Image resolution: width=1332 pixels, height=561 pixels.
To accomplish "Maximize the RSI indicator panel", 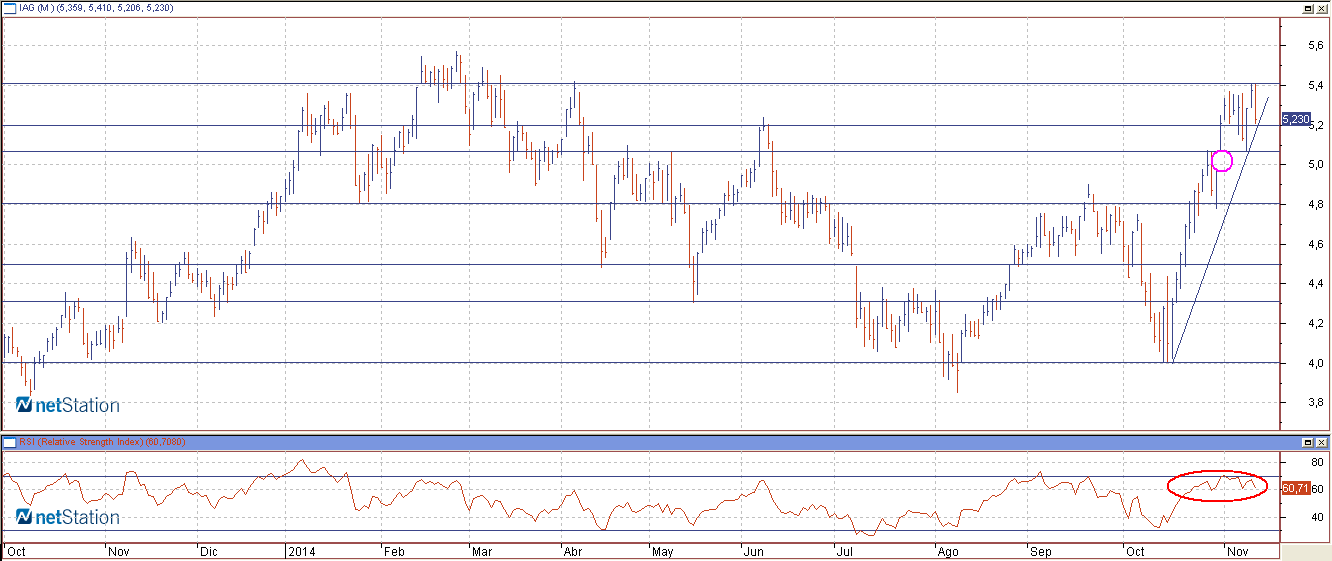I will click(1308, 442).
